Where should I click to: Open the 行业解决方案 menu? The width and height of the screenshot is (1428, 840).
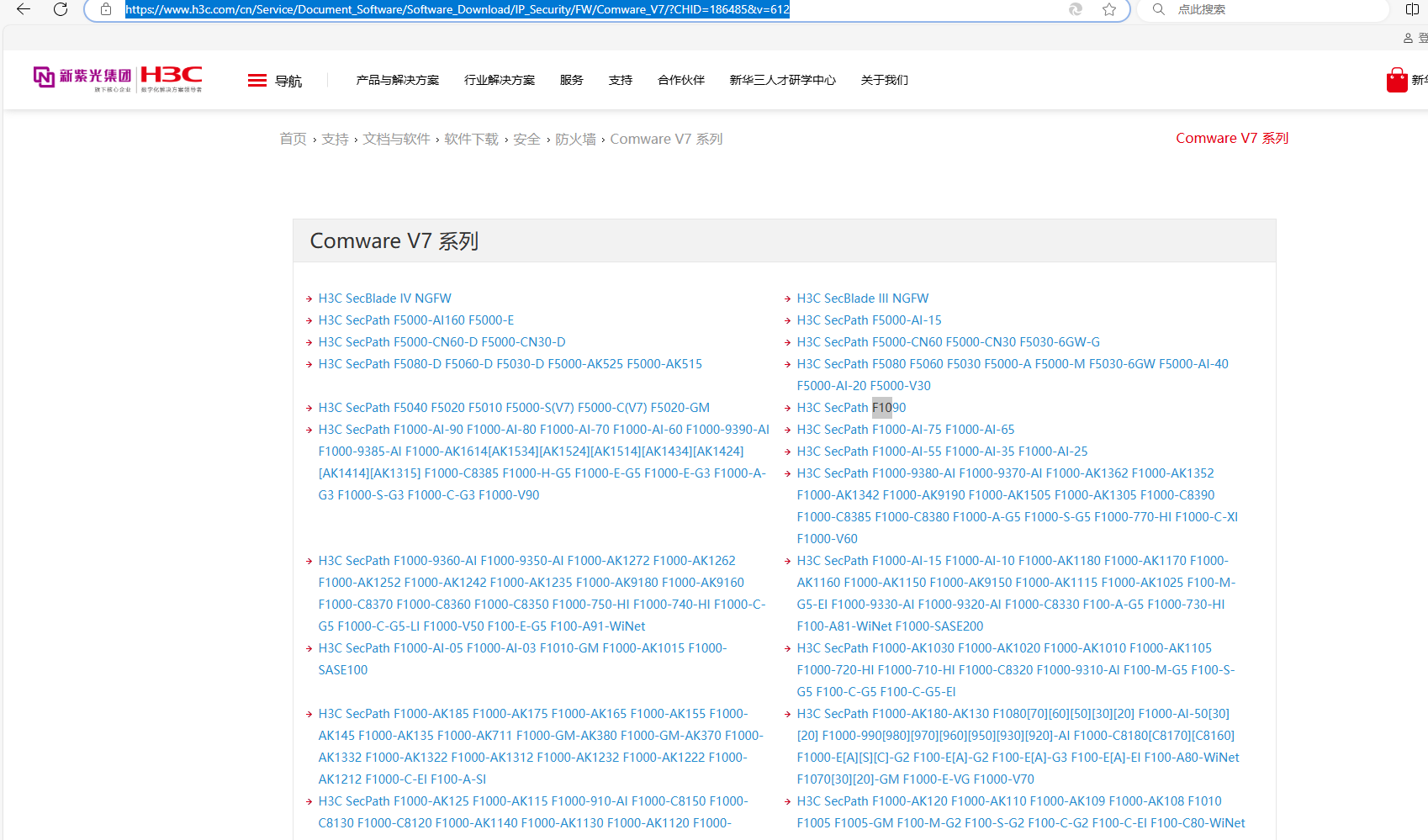point(500,80)
